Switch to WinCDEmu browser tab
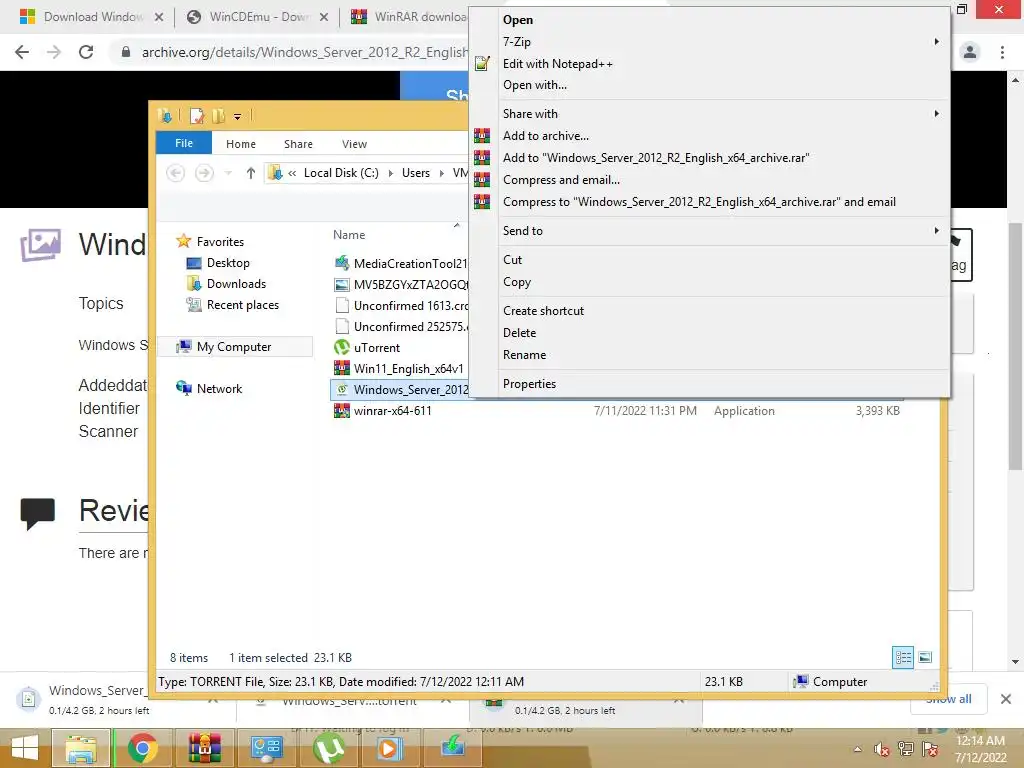 pyautogui.click(x=259, y=17)
